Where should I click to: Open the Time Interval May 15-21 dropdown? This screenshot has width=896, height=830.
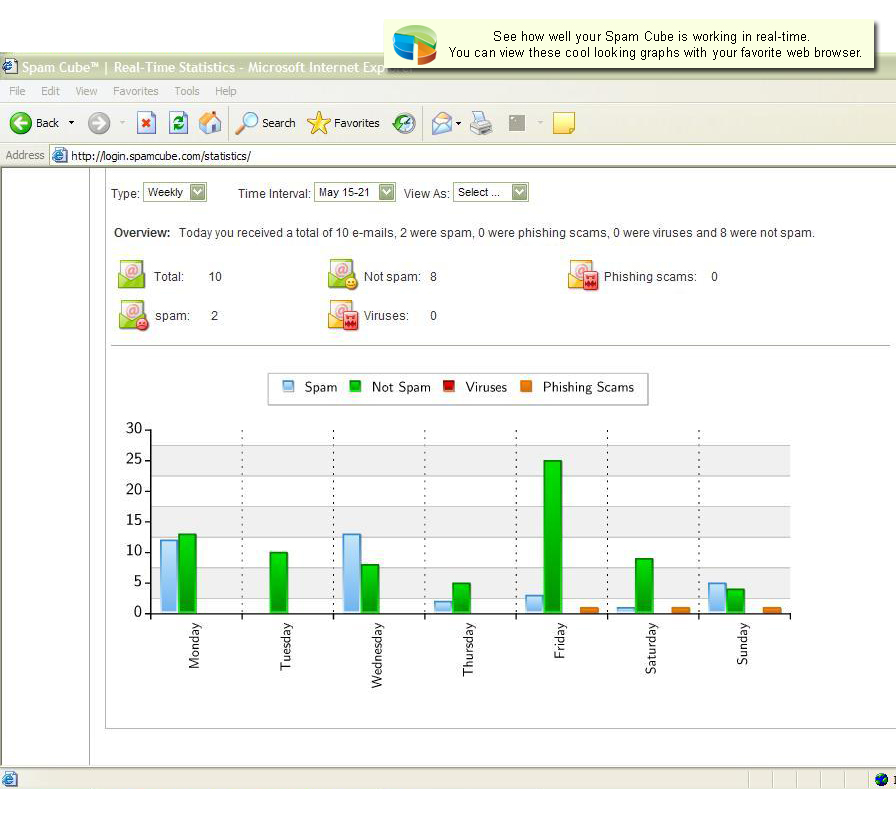[x=355, y=192]
